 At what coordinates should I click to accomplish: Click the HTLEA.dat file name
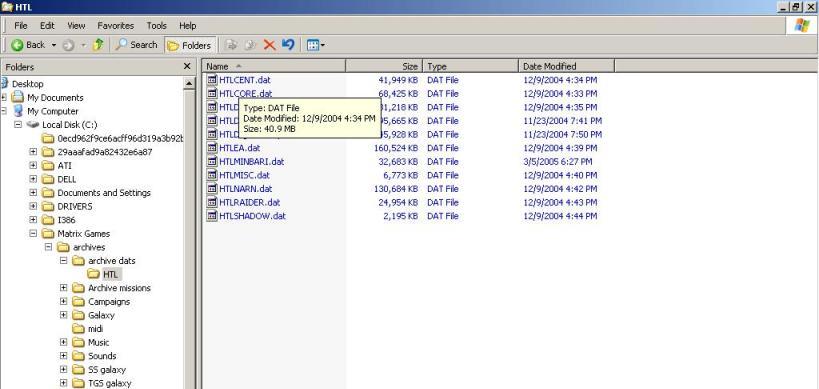(x=240, y=148)
